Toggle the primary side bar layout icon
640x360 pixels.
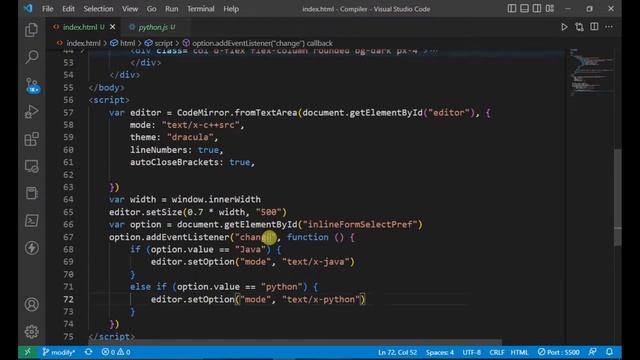coord(511,9)
